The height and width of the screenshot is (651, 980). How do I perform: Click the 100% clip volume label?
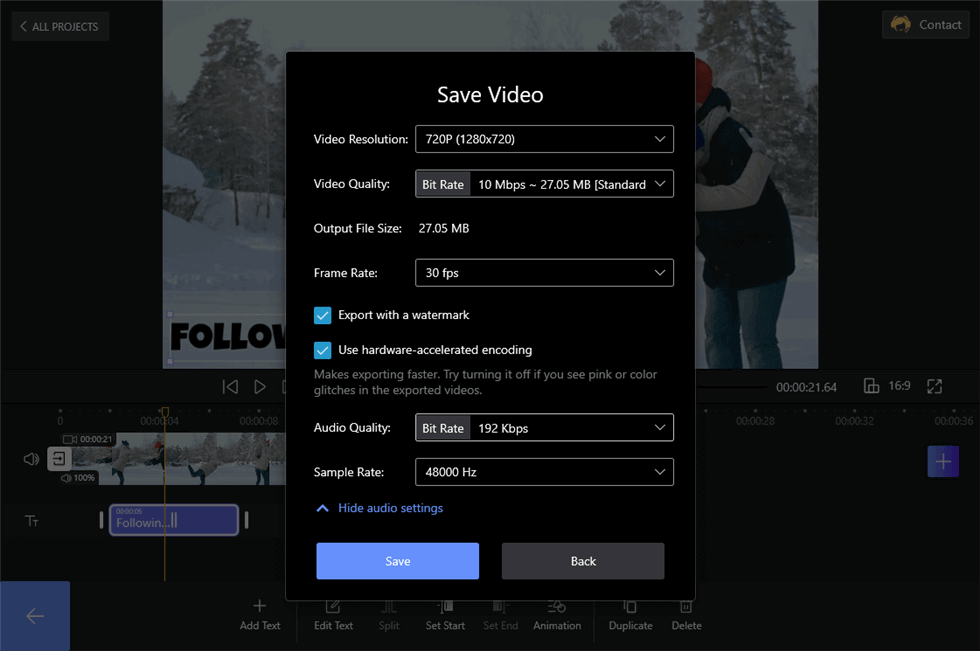(79, 478)
